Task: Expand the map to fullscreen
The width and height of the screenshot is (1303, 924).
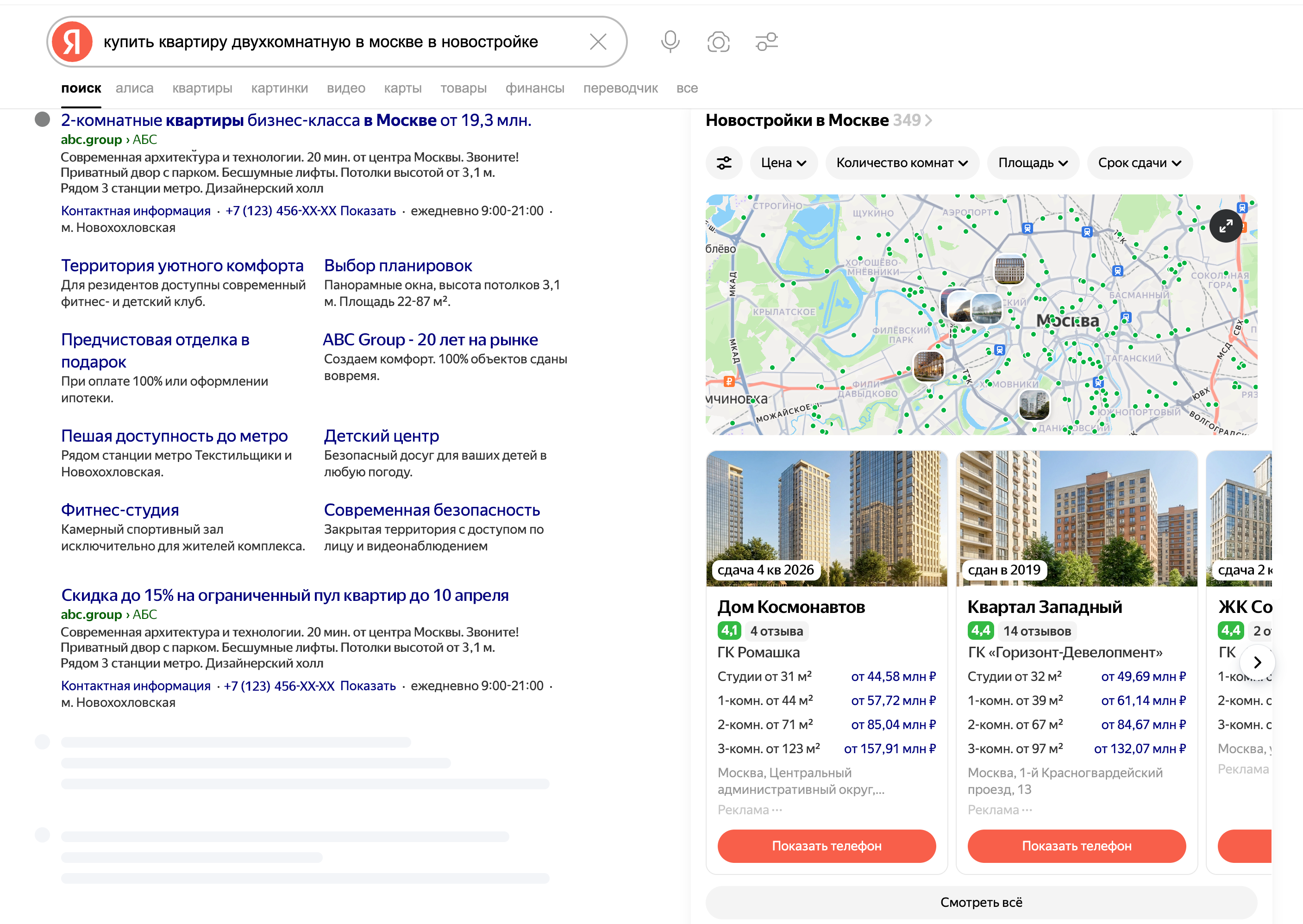Action: click(x=1226, y=226)
